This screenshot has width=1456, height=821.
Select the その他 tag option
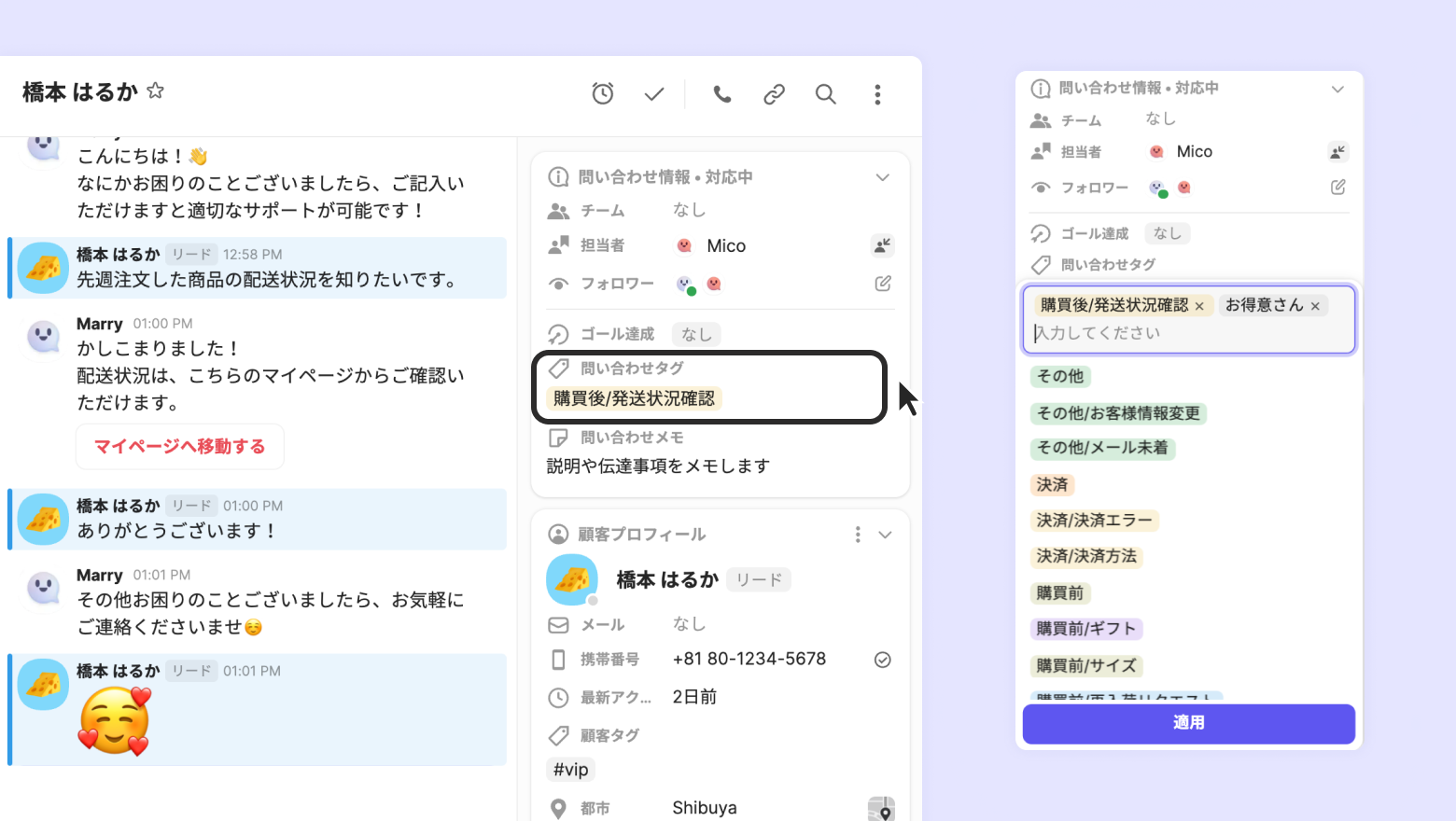[1060, 376]
